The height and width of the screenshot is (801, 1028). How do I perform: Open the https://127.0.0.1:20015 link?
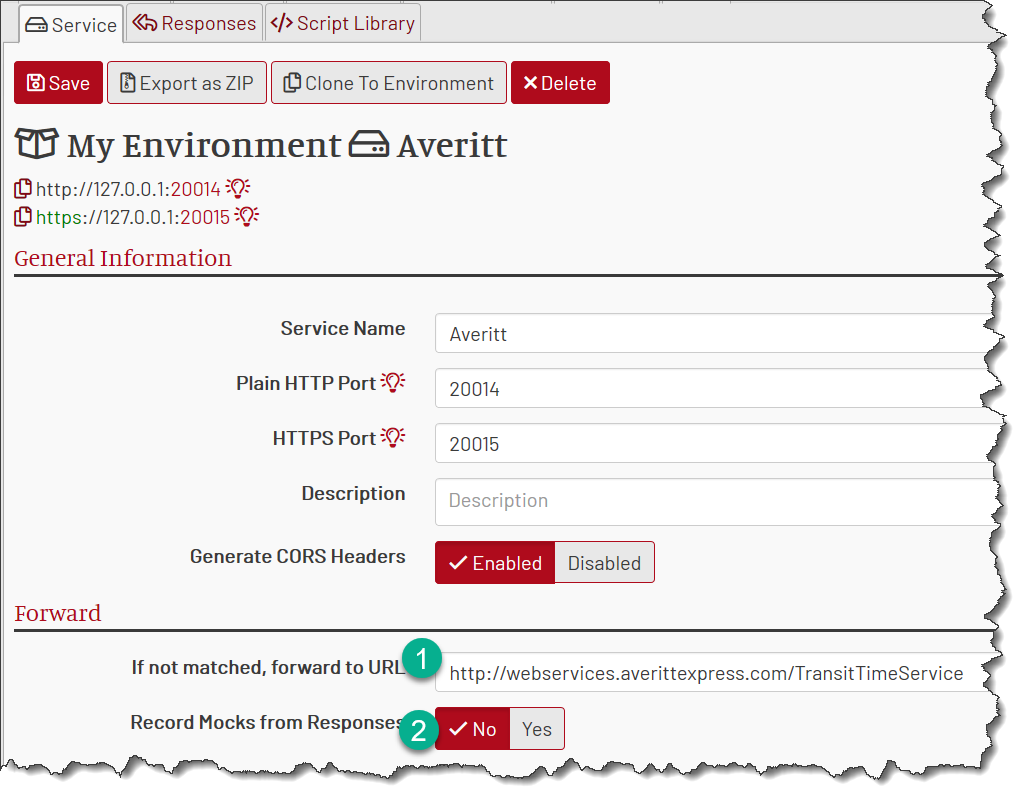(132, 217)
